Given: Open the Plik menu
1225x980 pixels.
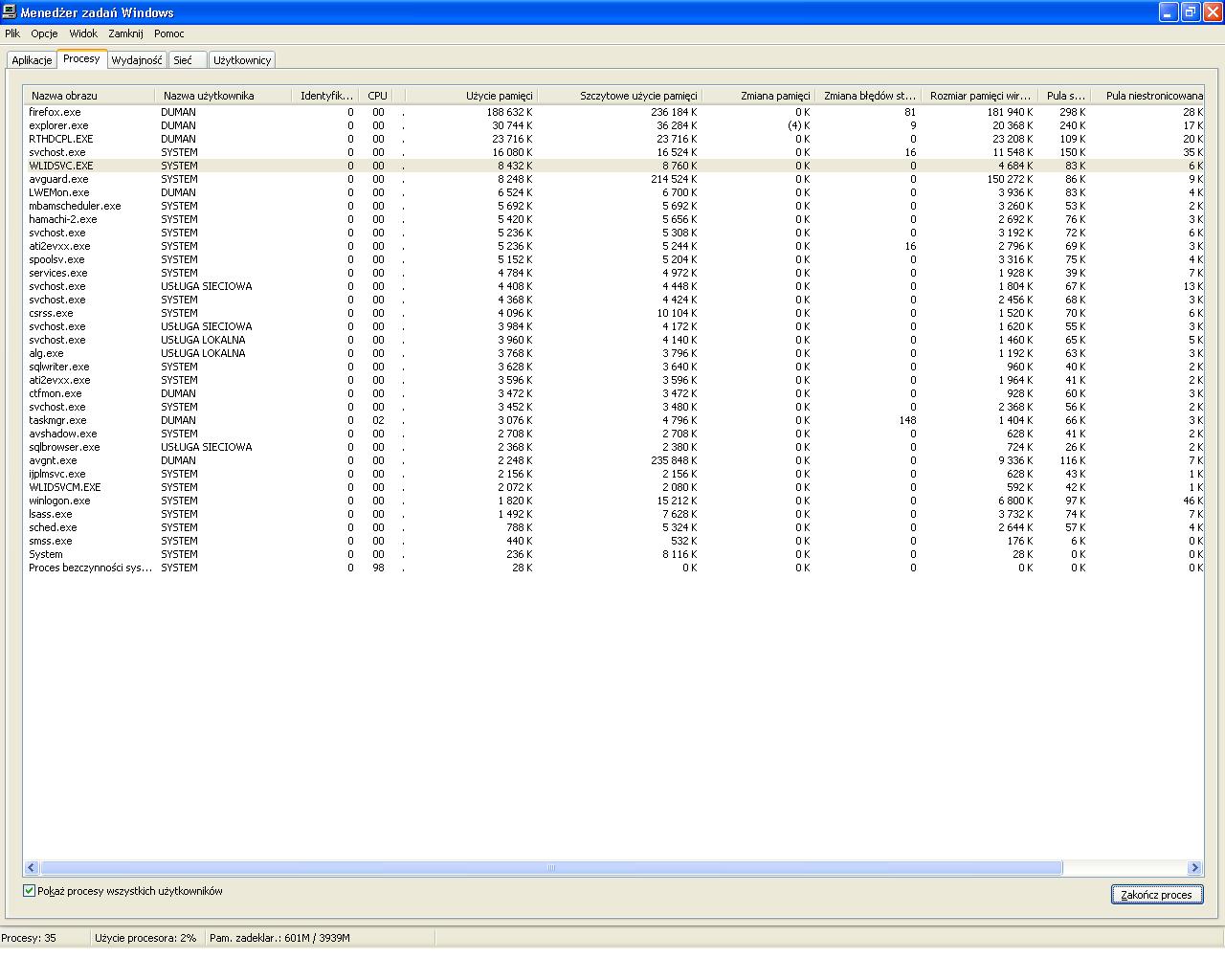Looking at the screenshot, I should (12, 33).
